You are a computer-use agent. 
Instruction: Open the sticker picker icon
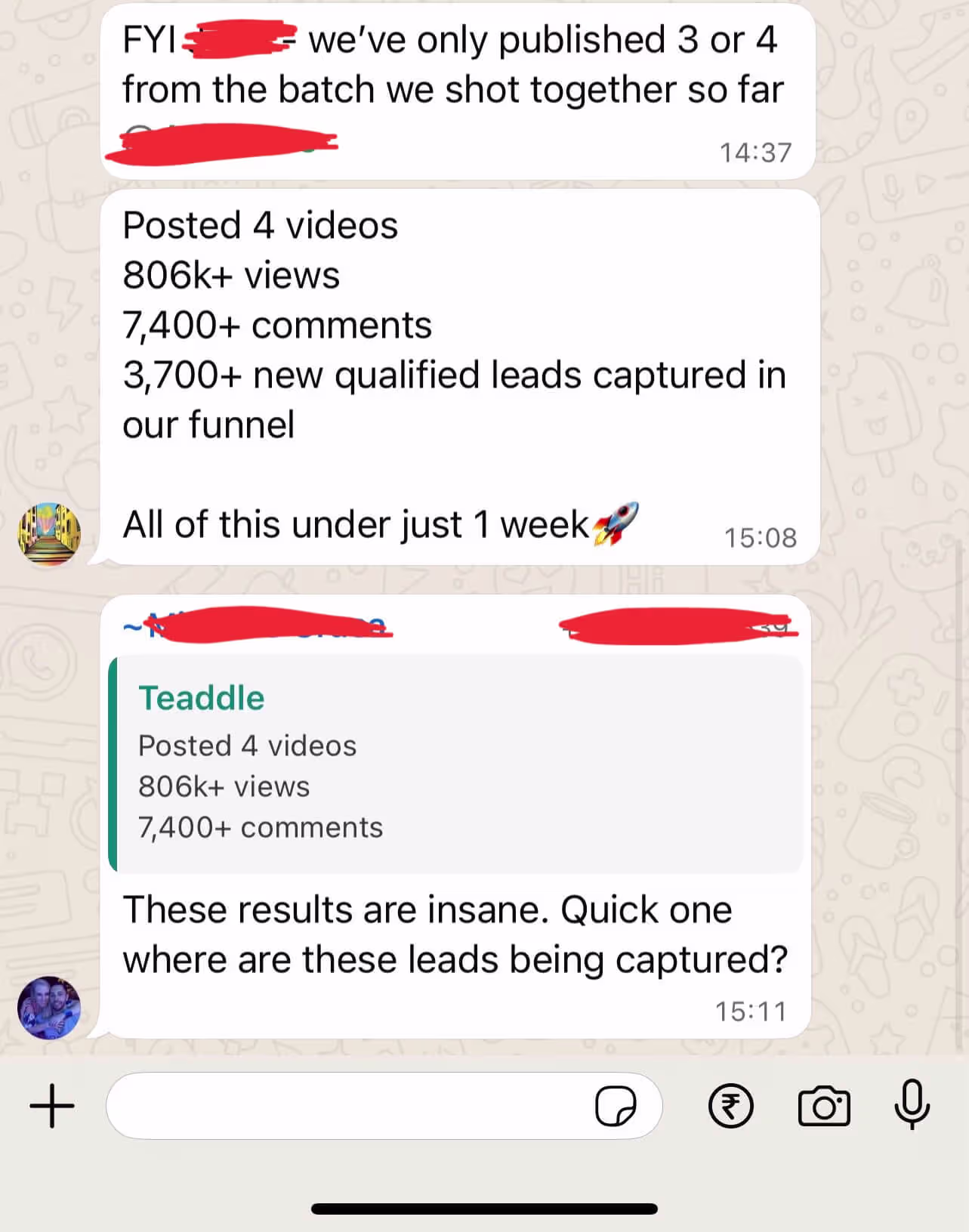pos(616,1107)
